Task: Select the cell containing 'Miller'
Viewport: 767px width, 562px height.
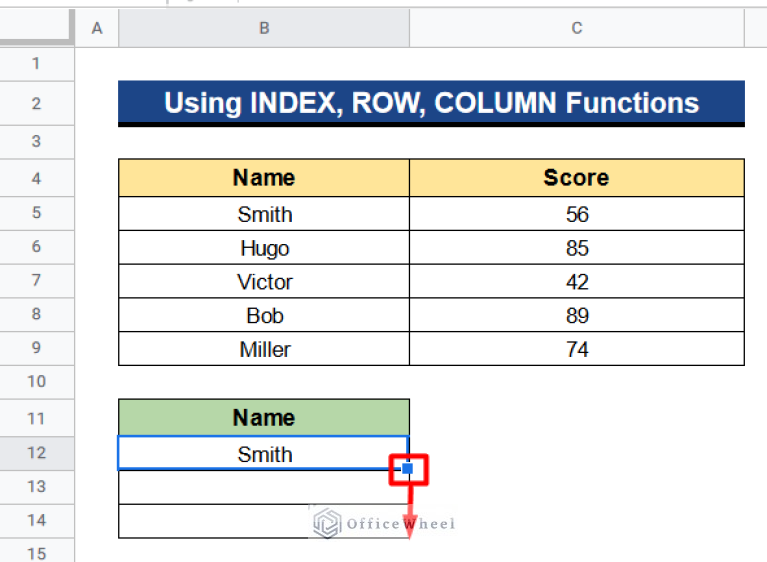Action: tap(264, 350)
